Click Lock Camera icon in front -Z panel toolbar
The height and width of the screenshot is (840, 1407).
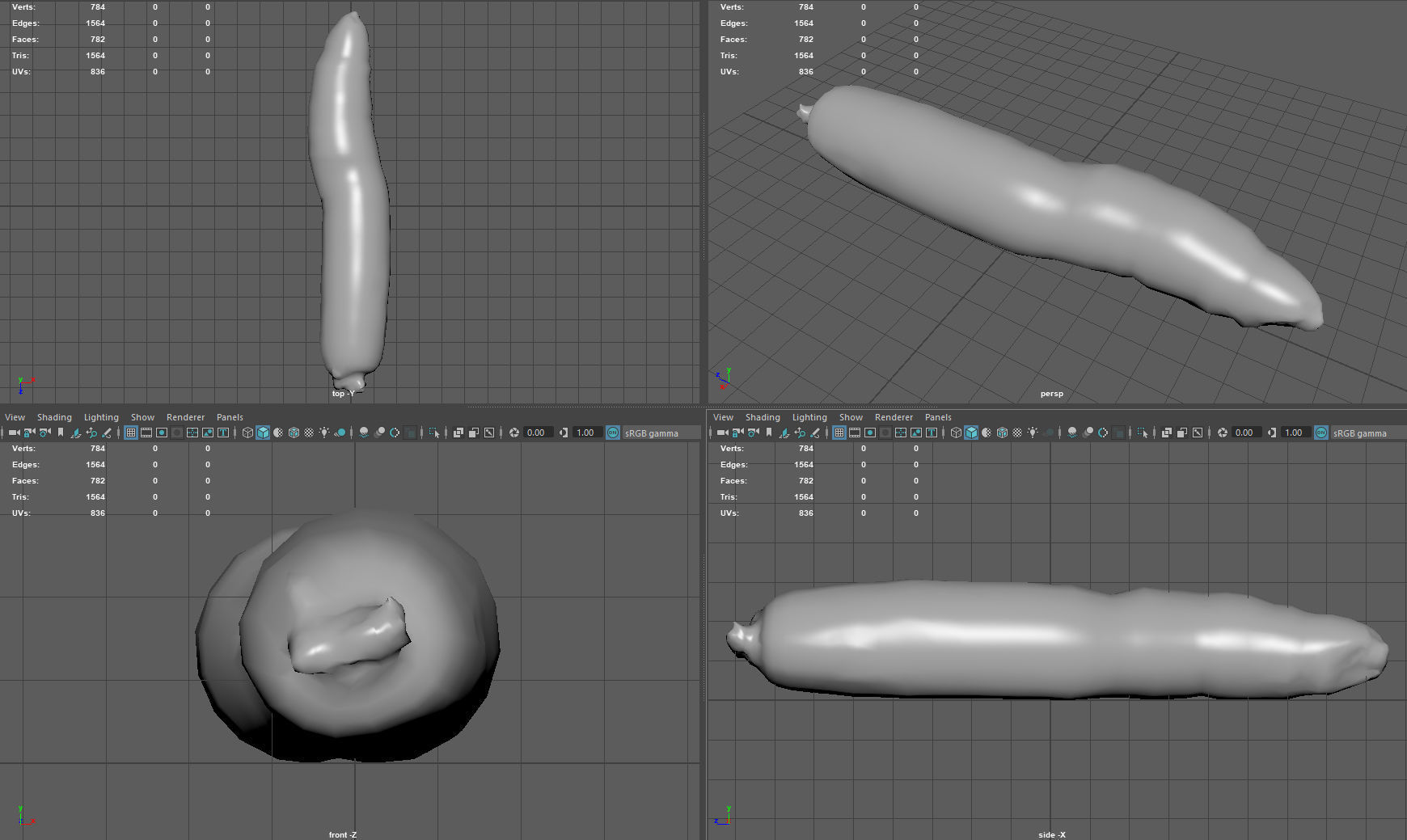point(30,433)
